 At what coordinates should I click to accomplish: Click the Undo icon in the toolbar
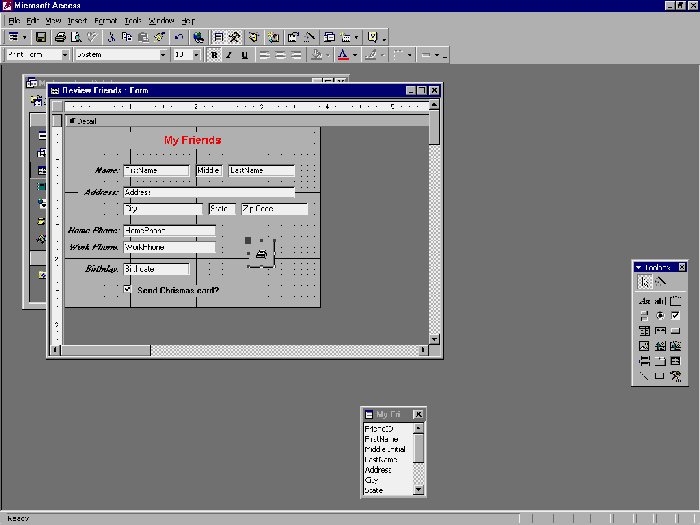178,37
